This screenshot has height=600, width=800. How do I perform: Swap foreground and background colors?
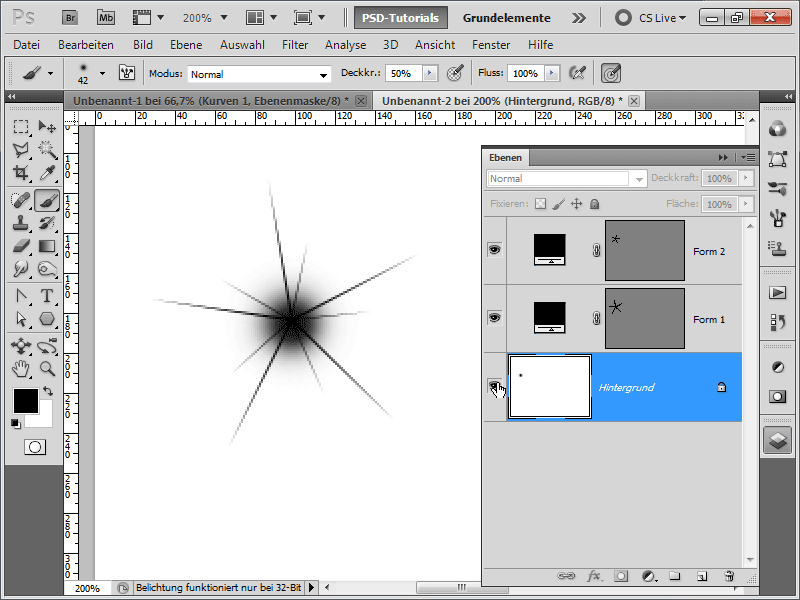point(48,391)
